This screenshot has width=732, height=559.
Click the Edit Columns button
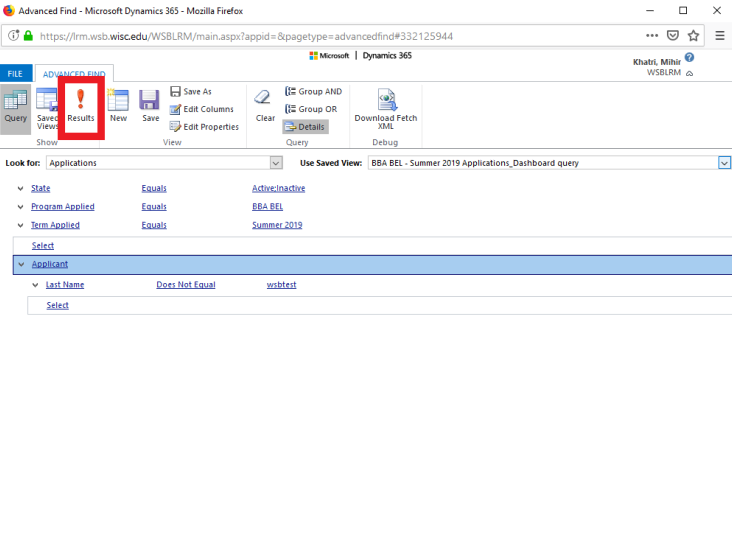pyautogui.click(x=203, y=109)
